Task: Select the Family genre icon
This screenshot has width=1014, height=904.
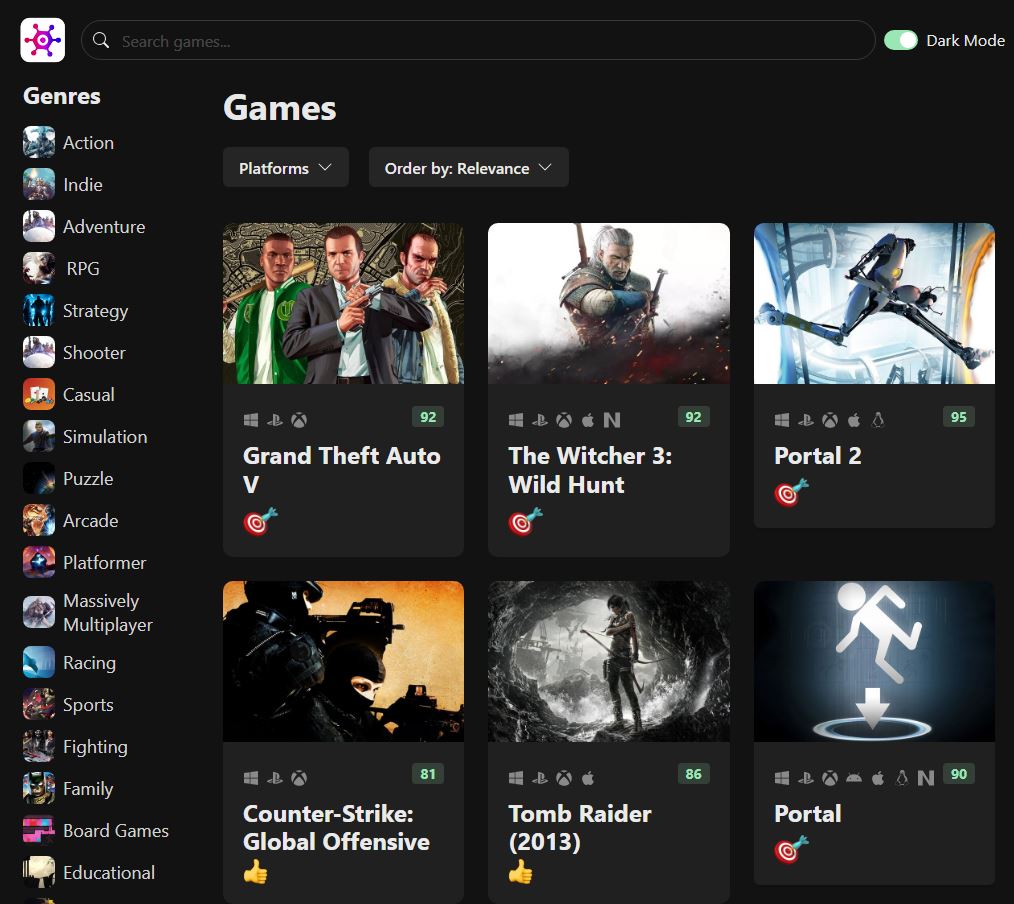Action: [x=39, y=788]
